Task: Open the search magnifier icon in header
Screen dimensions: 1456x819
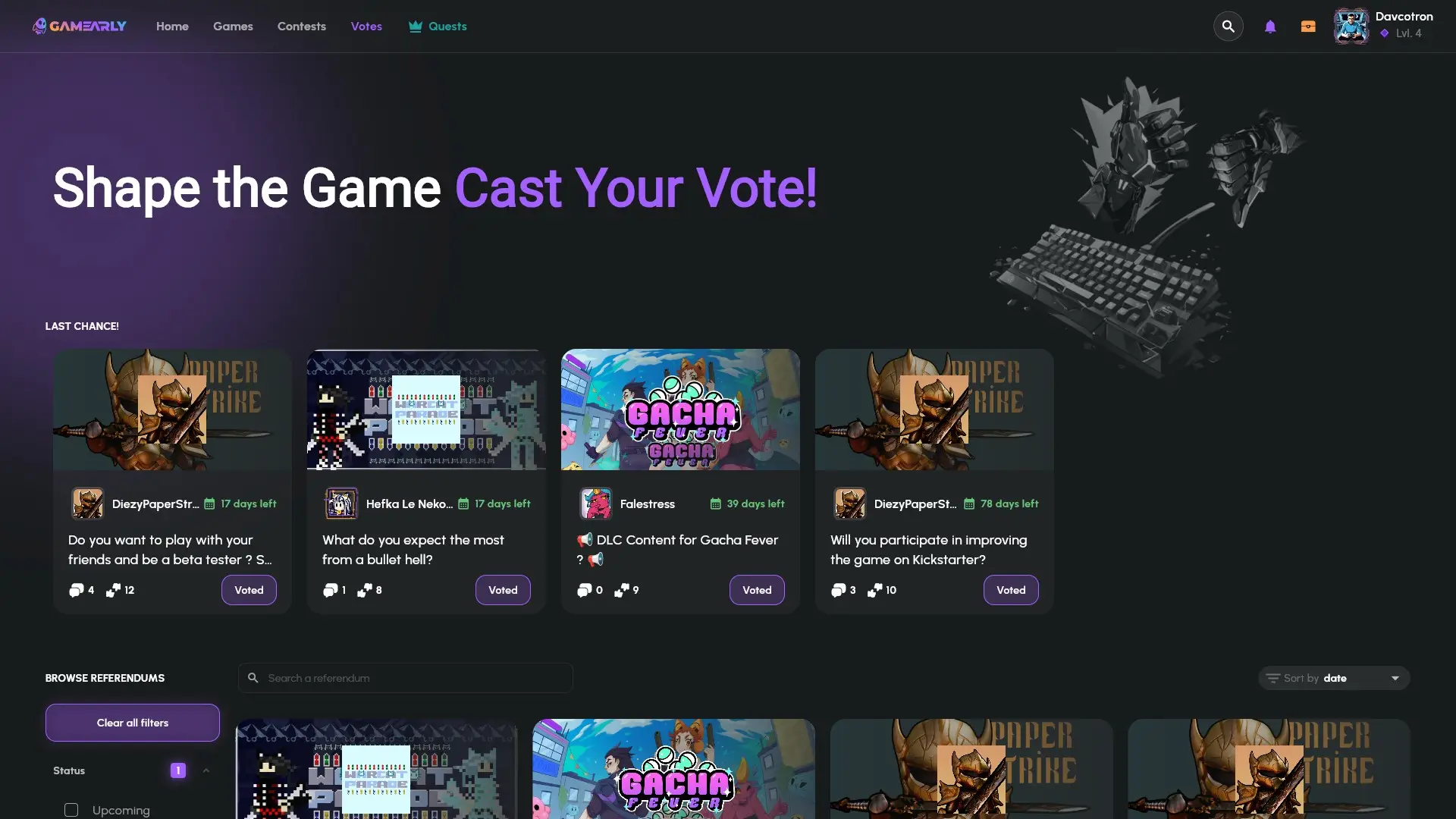Action: tap(1228, 27)
